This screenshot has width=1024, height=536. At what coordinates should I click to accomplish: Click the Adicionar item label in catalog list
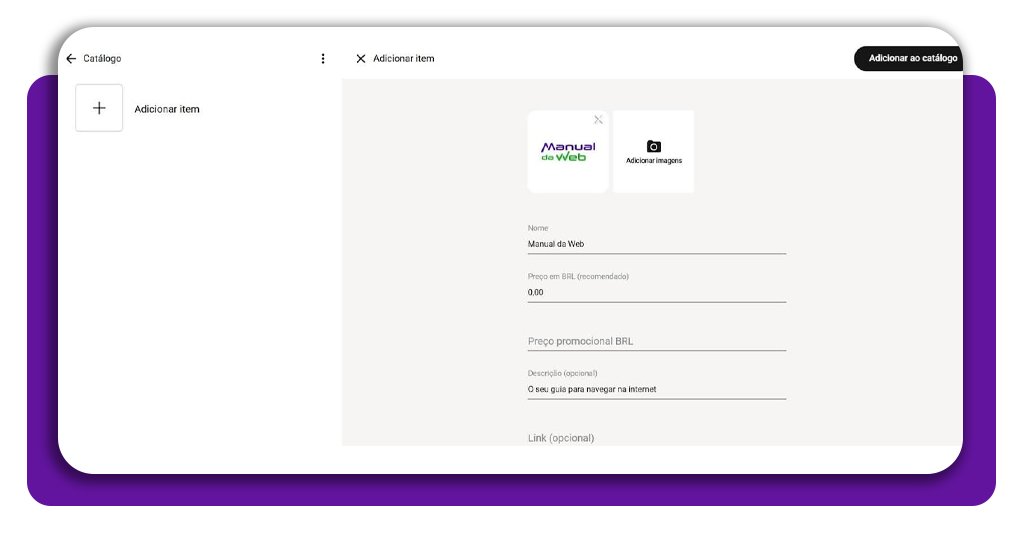coord(167,109)
